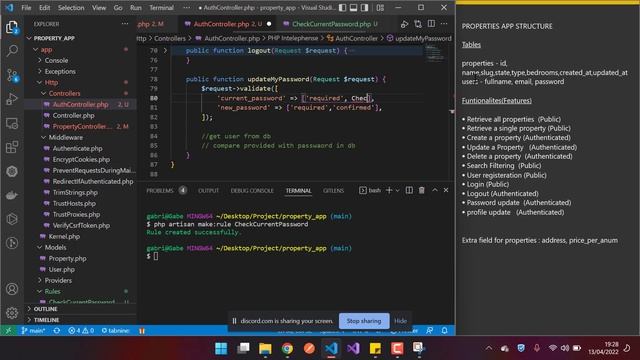Open the Search view in activity bar
Viewport: 640px width, 360px height.
point(12,51)
